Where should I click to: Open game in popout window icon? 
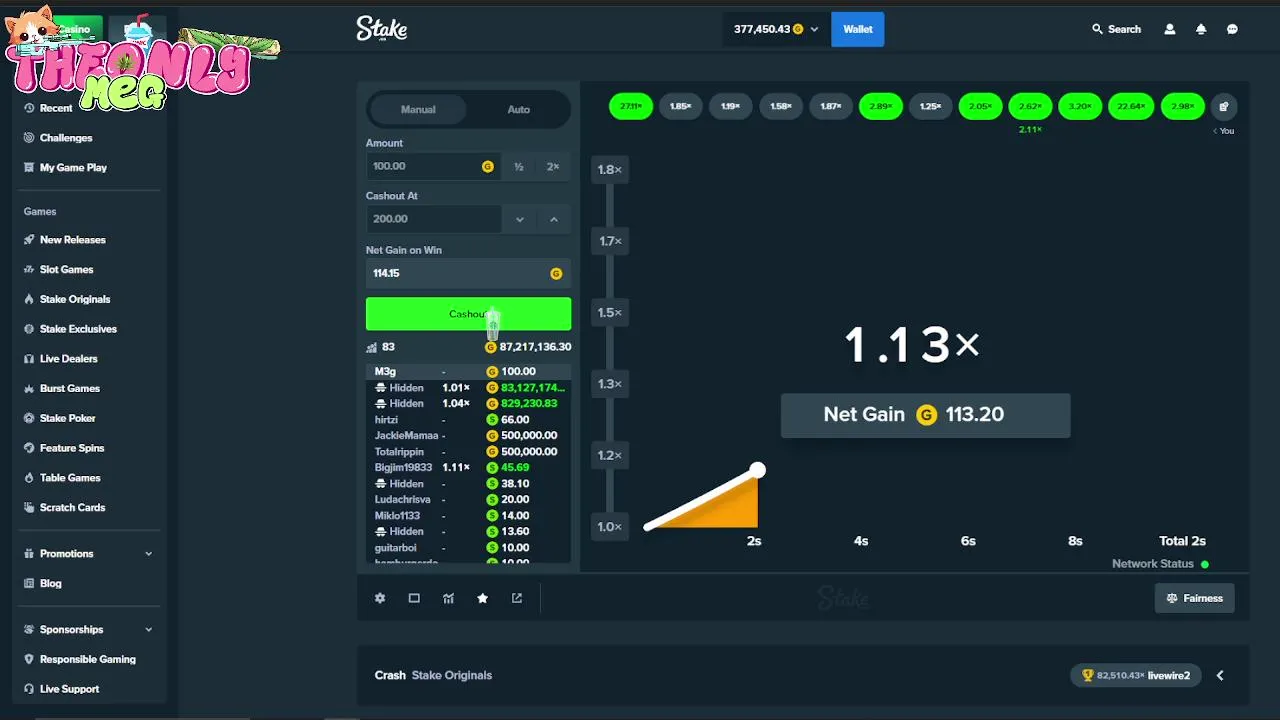pyautogui.click(x=517, y=598)
